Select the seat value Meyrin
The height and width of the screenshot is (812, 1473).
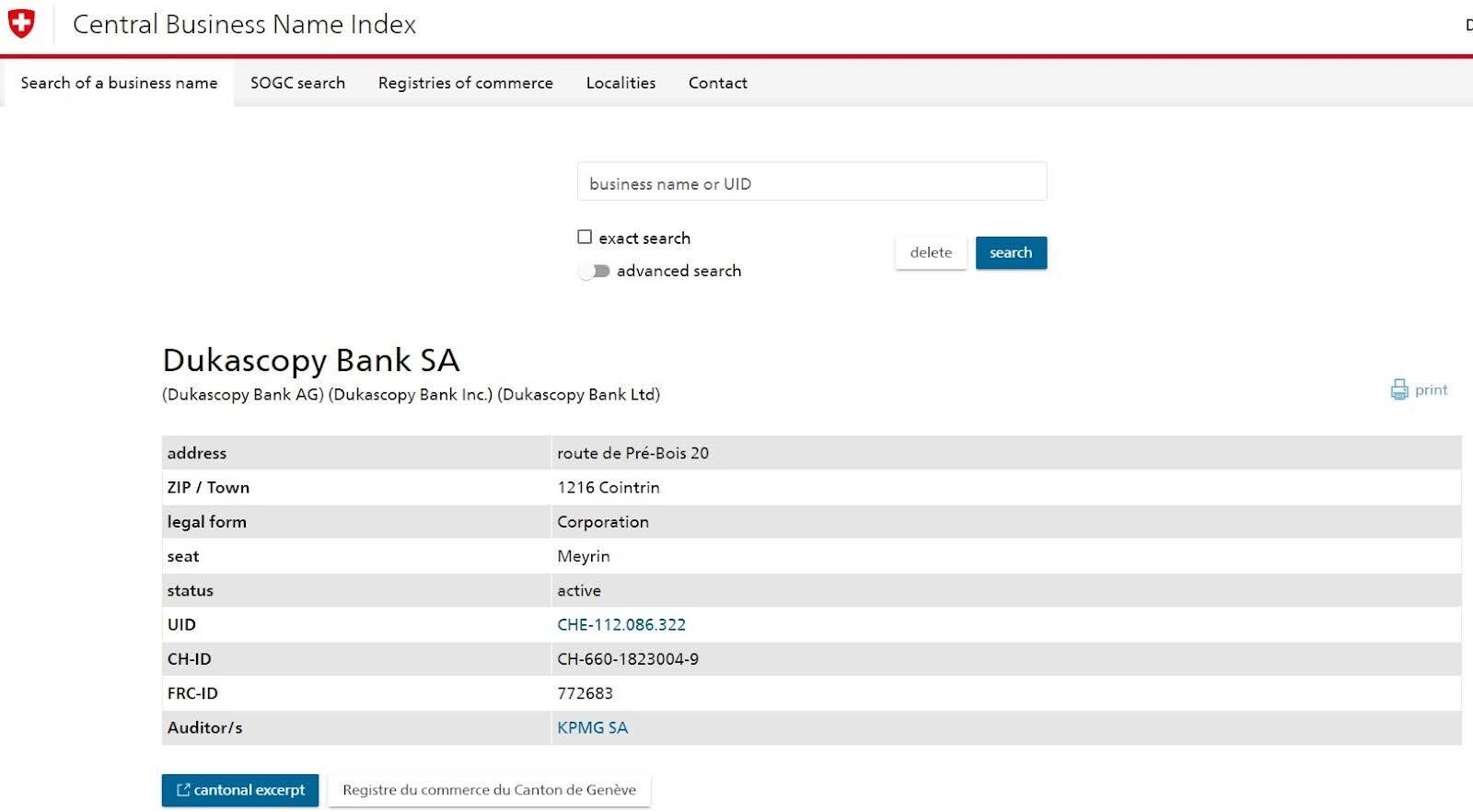click(584, 556)
